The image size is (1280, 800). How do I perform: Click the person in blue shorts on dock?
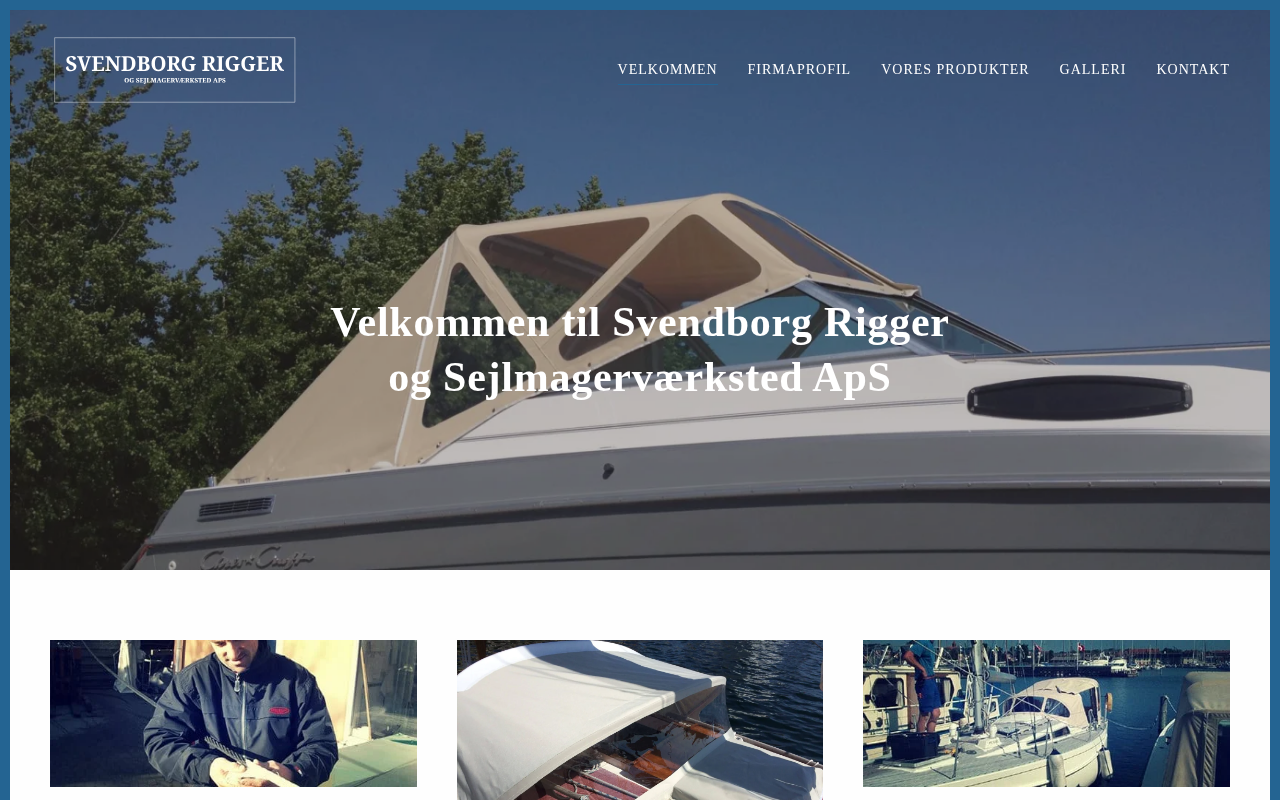coord(924,688)
